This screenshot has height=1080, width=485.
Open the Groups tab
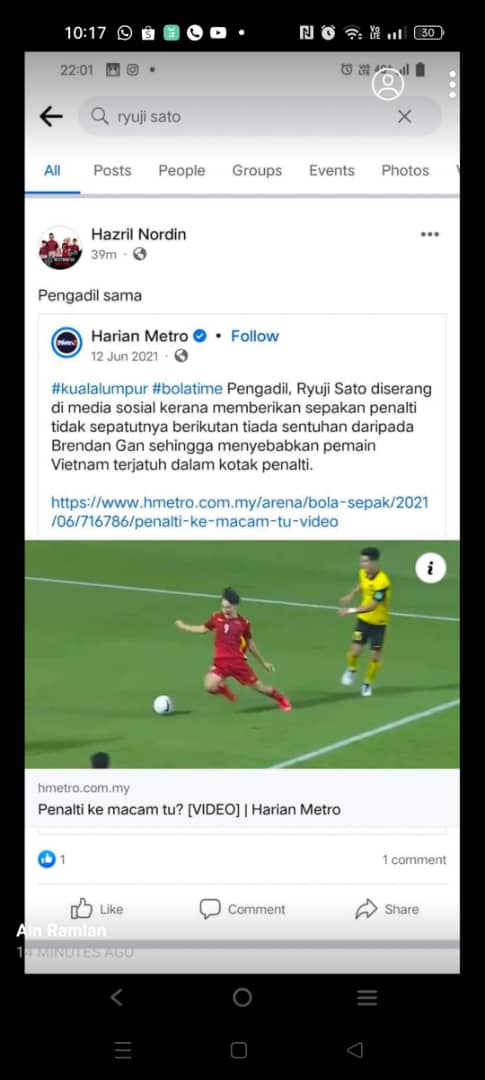pos(257,171)
